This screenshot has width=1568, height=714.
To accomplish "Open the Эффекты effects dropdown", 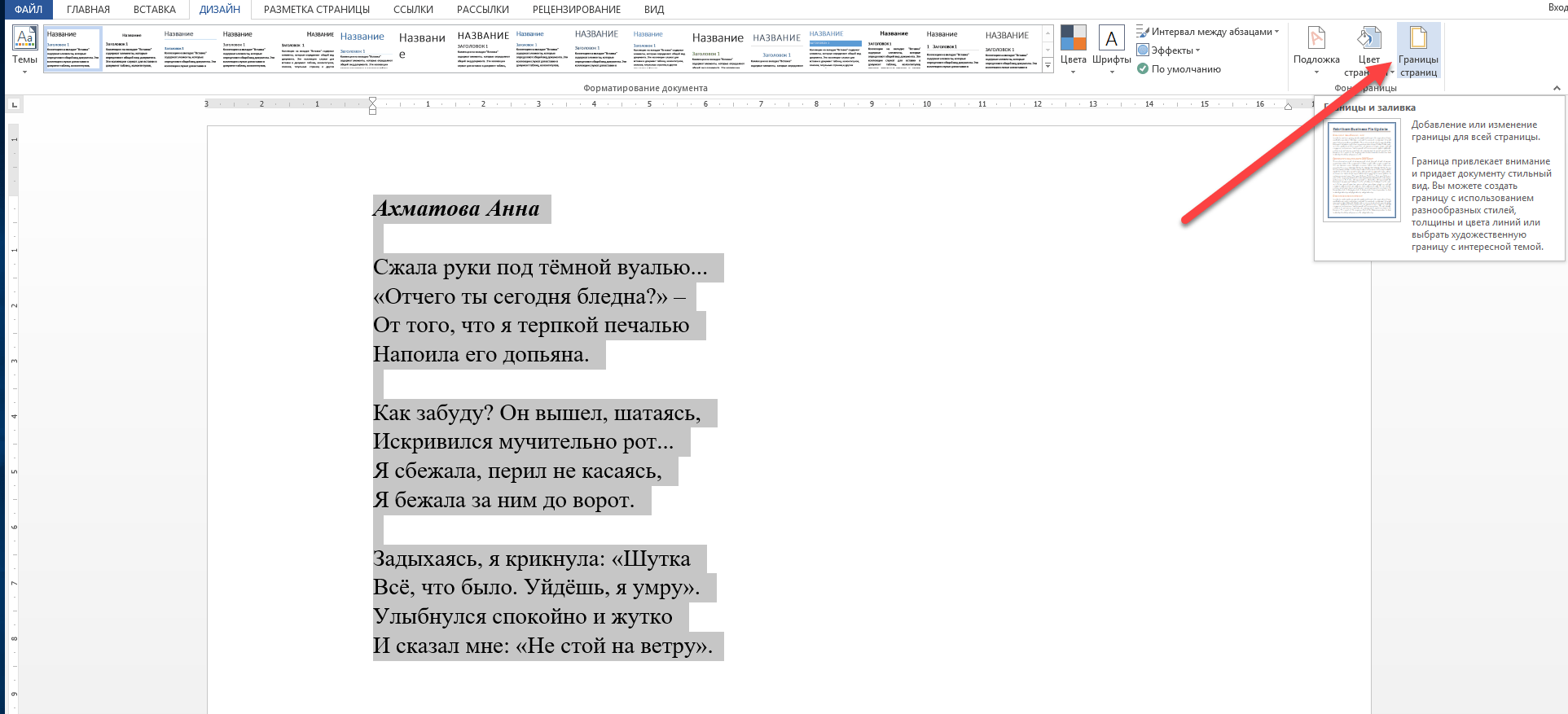I will coord(1169,50).
